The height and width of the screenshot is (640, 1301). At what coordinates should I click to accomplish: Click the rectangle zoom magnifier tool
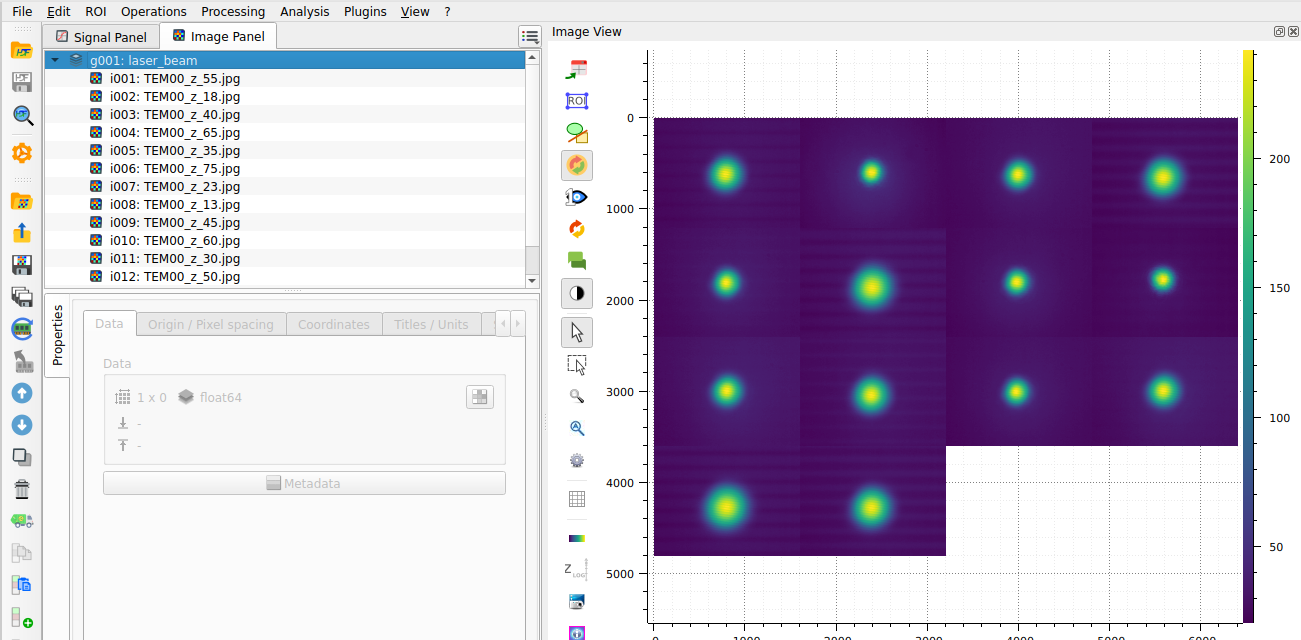pyautogui.click(x=577, y=396)
